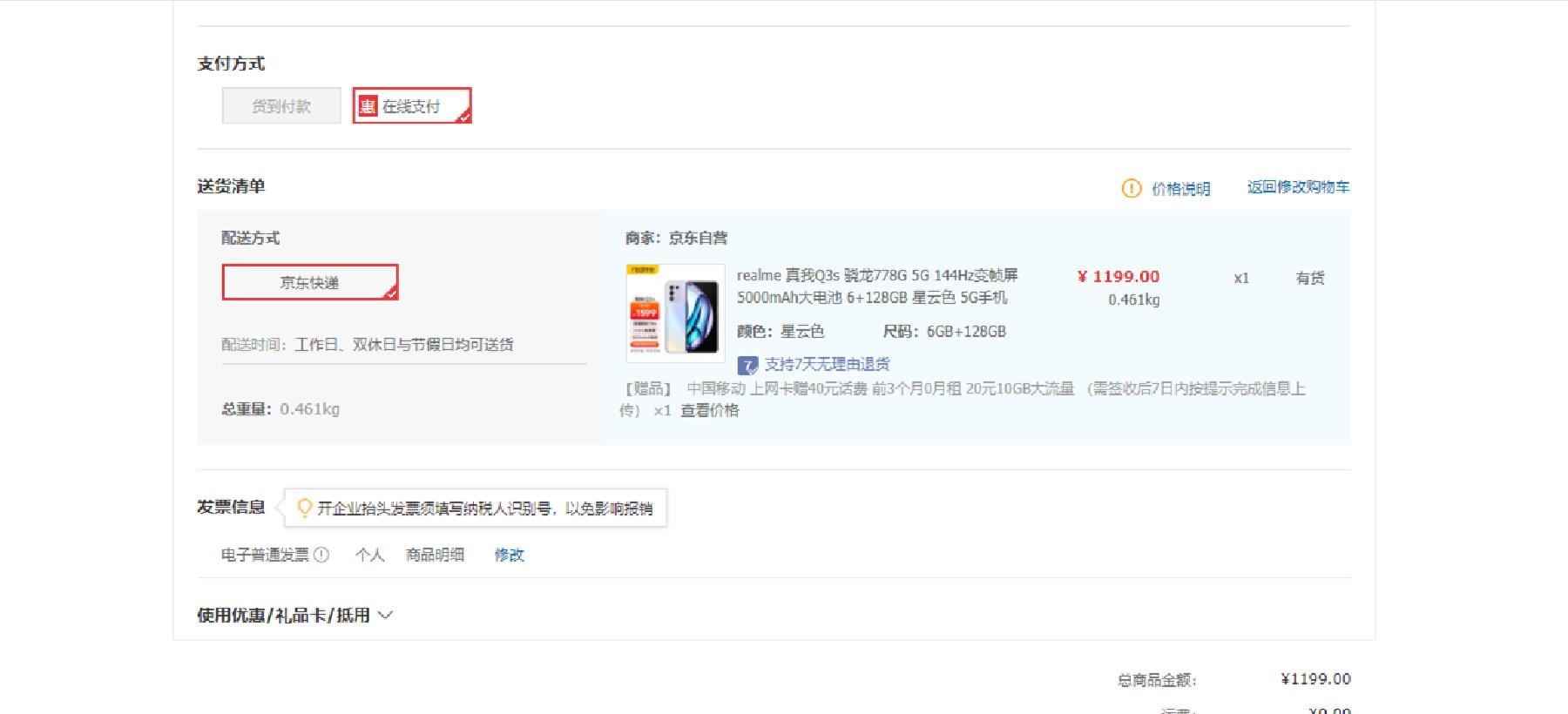Click 商品明细 invoice content text
Image resolution: width=1568 pixels, height=714 pixels.
coord(435,555)
